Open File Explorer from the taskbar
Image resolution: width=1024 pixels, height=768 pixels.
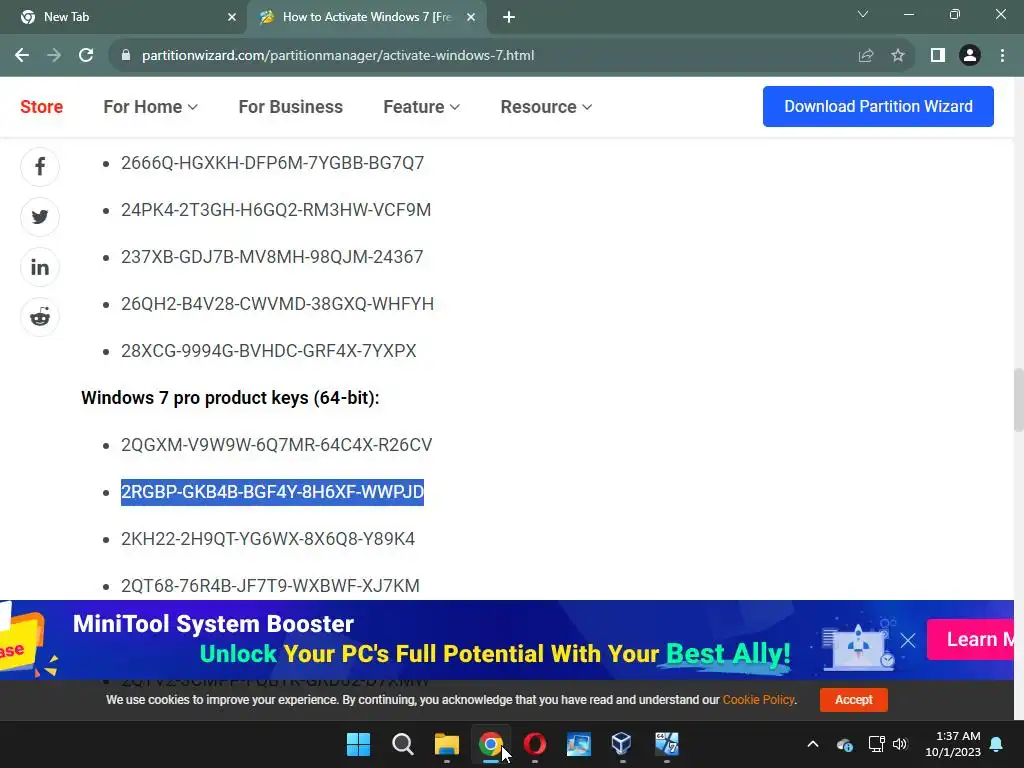coord(447,744)
